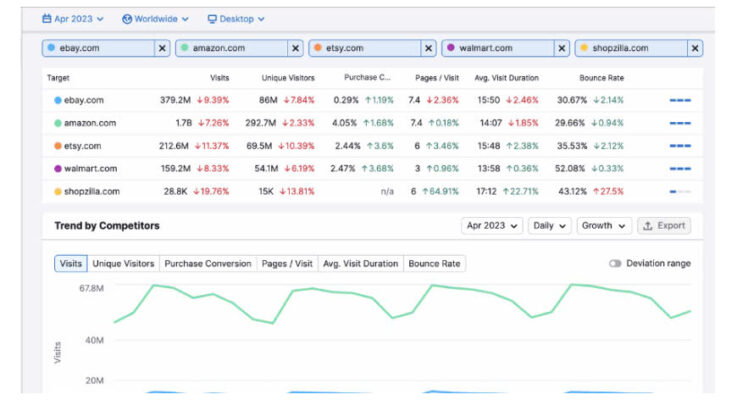Click 52.08% bounce rate for walmart.com
The image size is (748, 400).
click(x=570, y=169)
